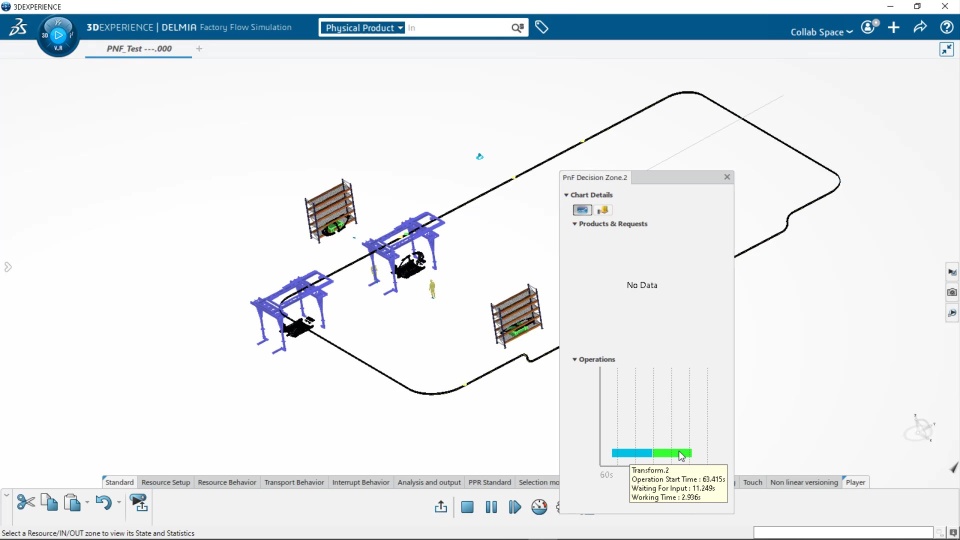Screen dimensions: 960x540
Task: Click the tag icon beside search field
Action: [x=541, y=27]
